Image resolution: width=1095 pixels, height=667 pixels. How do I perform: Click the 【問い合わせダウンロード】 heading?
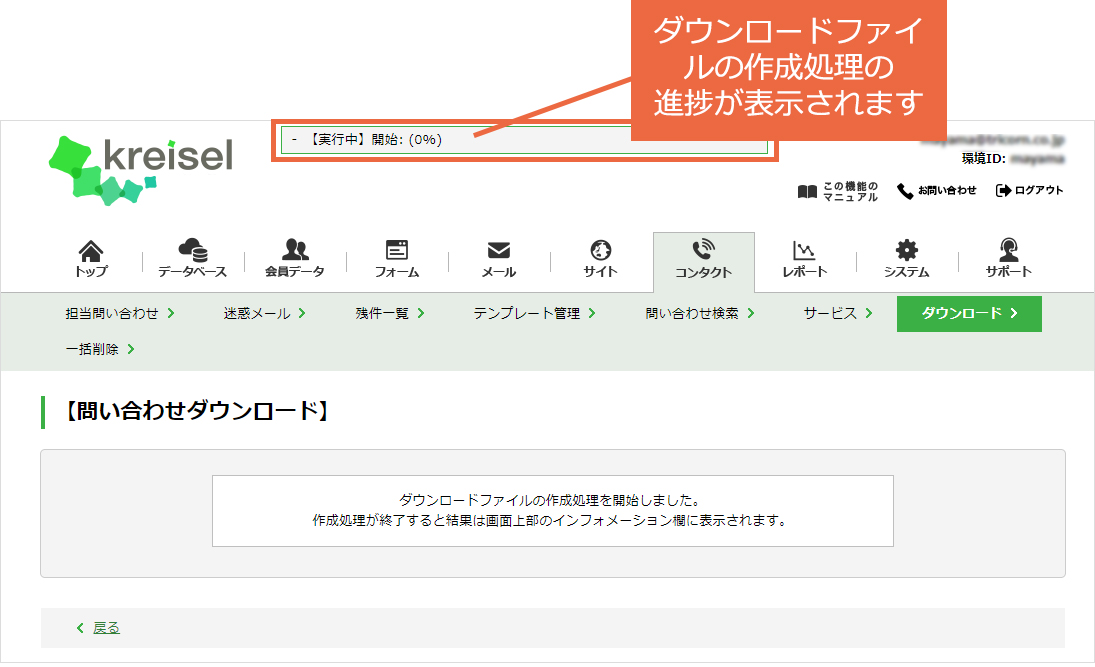click(x=196, y=411)
